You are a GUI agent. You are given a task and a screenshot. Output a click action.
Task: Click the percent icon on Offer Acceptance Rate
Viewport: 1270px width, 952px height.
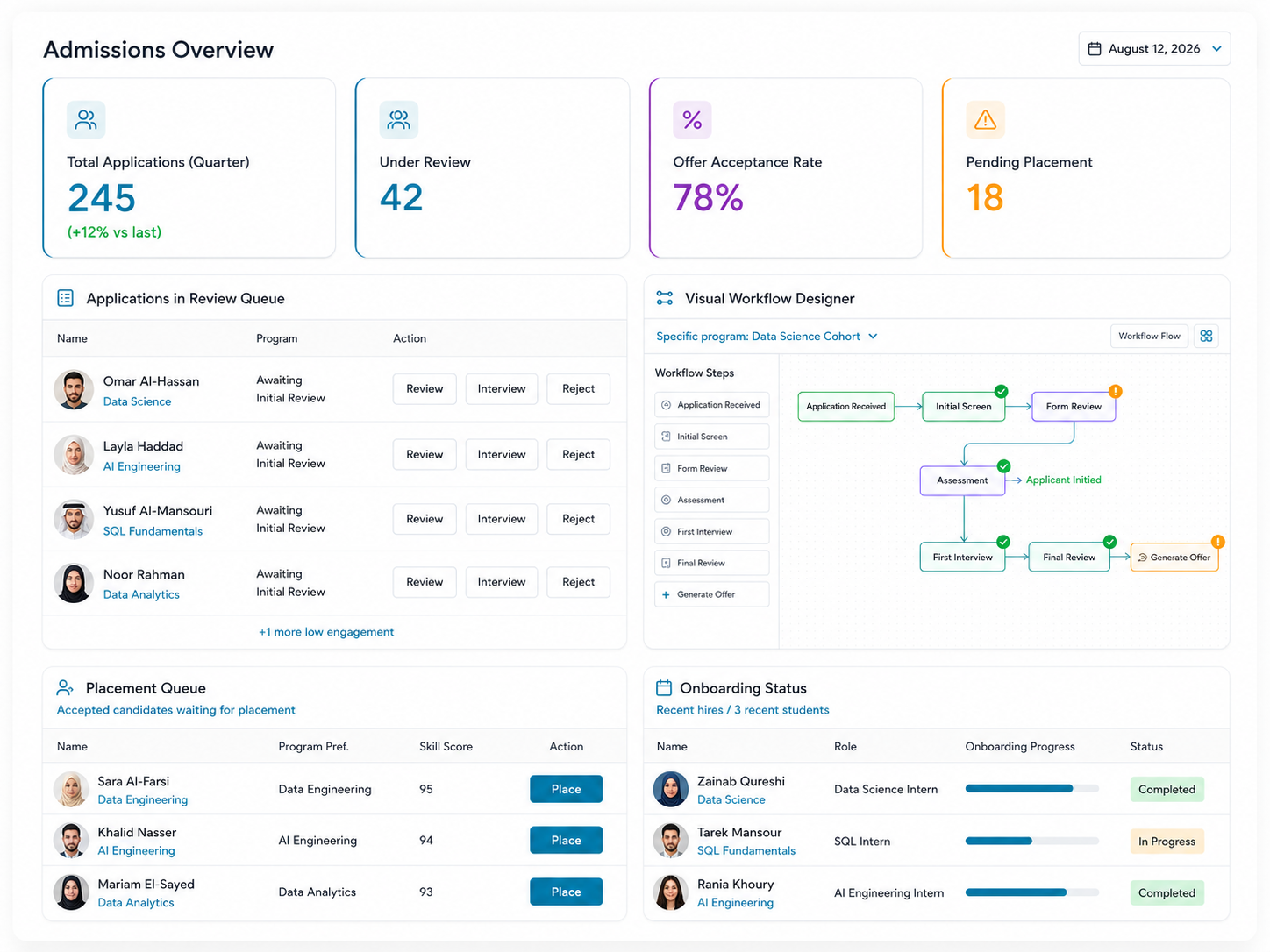click(692, 120)
